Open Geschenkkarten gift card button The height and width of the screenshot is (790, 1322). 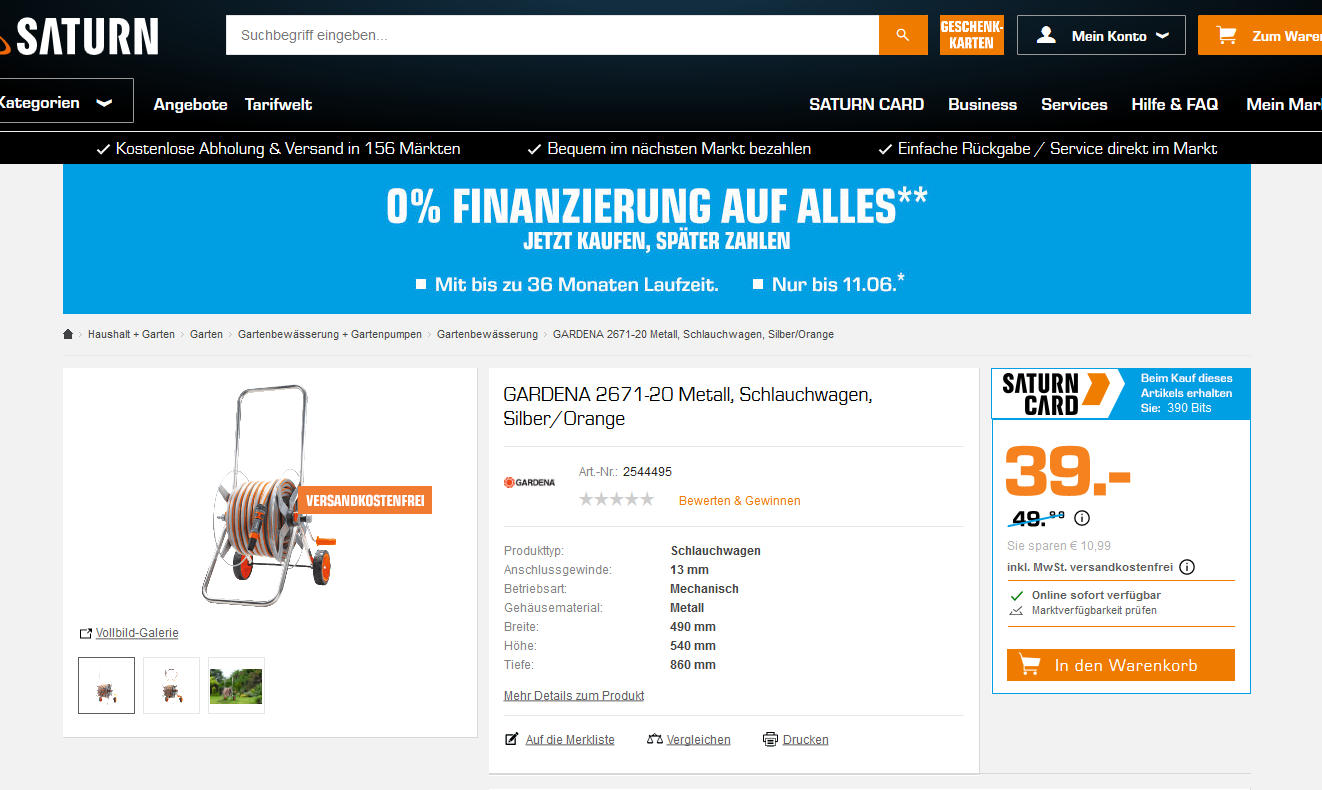[x=972, y=35]
